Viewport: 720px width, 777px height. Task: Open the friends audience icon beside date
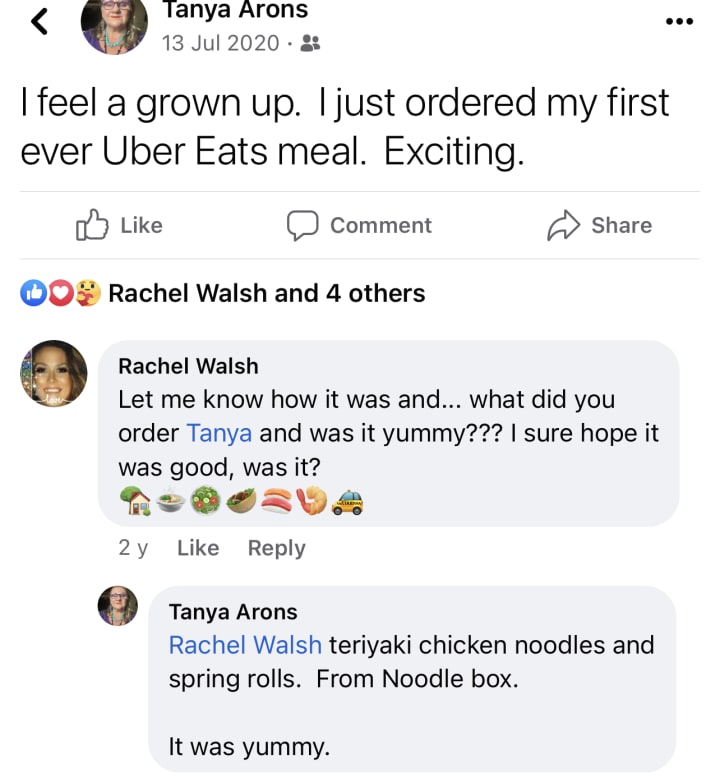click(311, 44)
